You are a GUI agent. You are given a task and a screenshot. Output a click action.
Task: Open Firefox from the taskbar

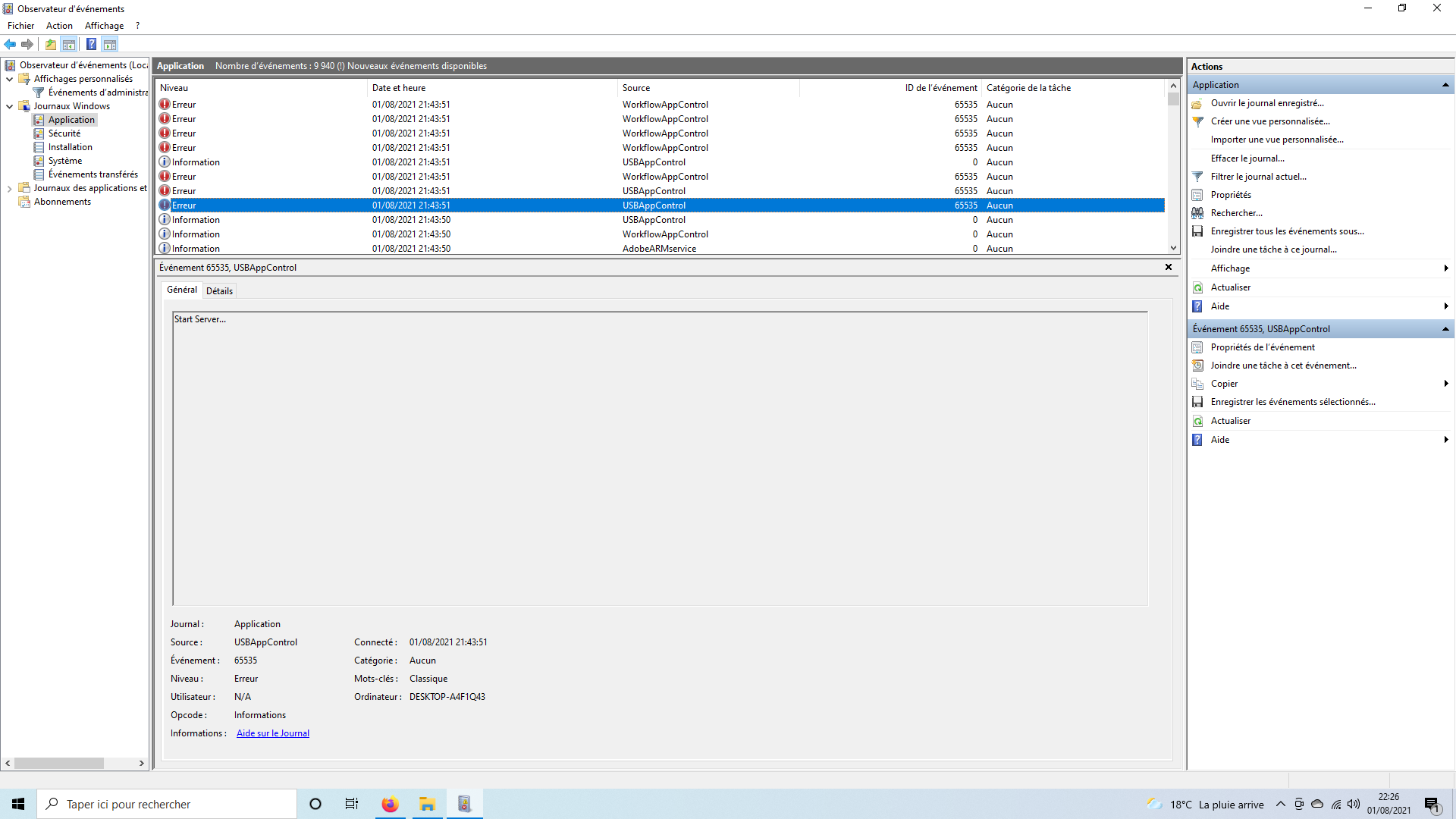pos(390,804)
